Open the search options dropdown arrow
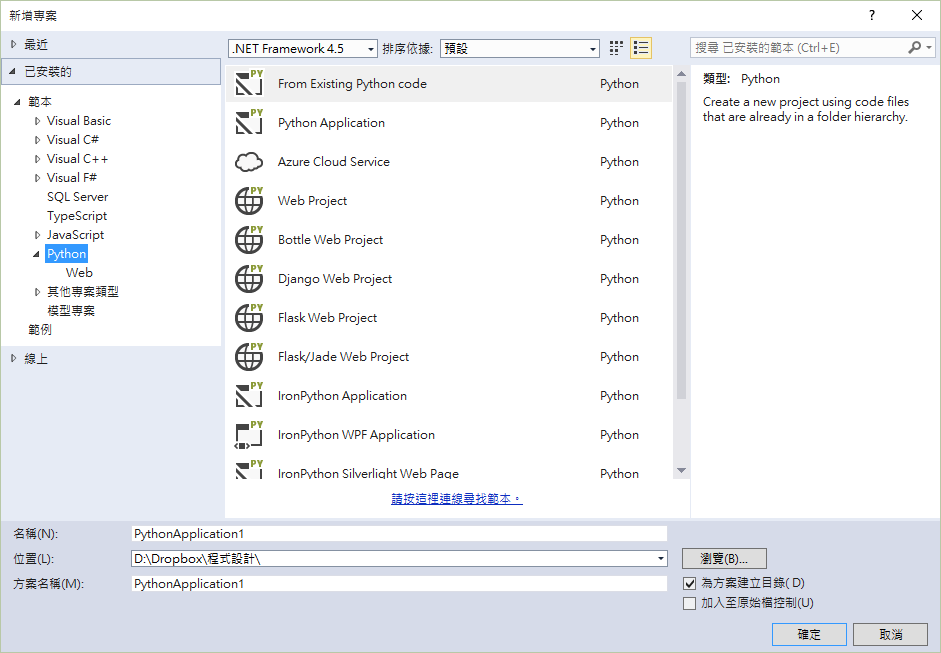Image resolution: width=941 pixels, height=653 pixels. click(929, 47)
